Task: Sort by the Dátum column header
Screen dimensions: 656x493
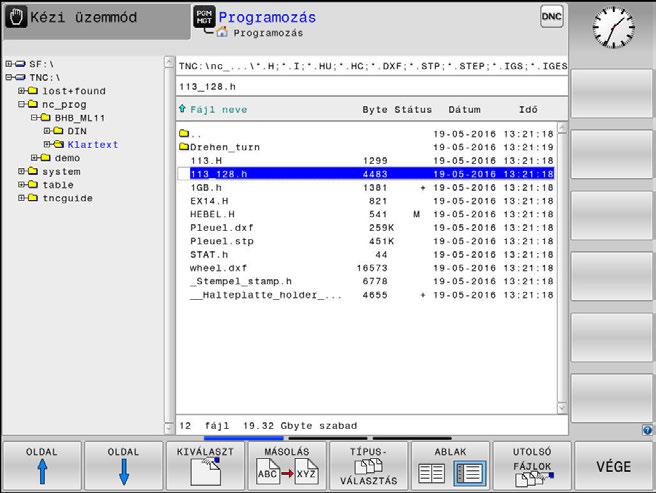Action: [x=464, y=110]
